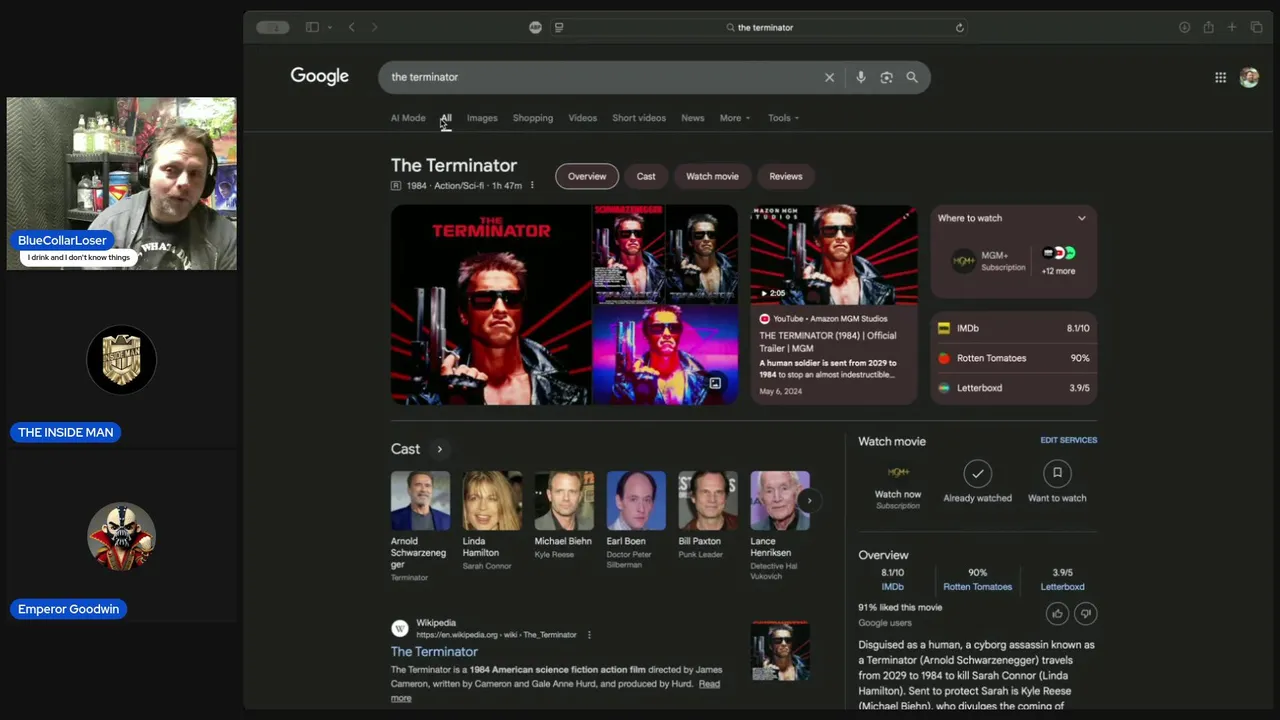Open the reader view icon in address bar
Screen dimensions: 1280x720
coord(559,27)
